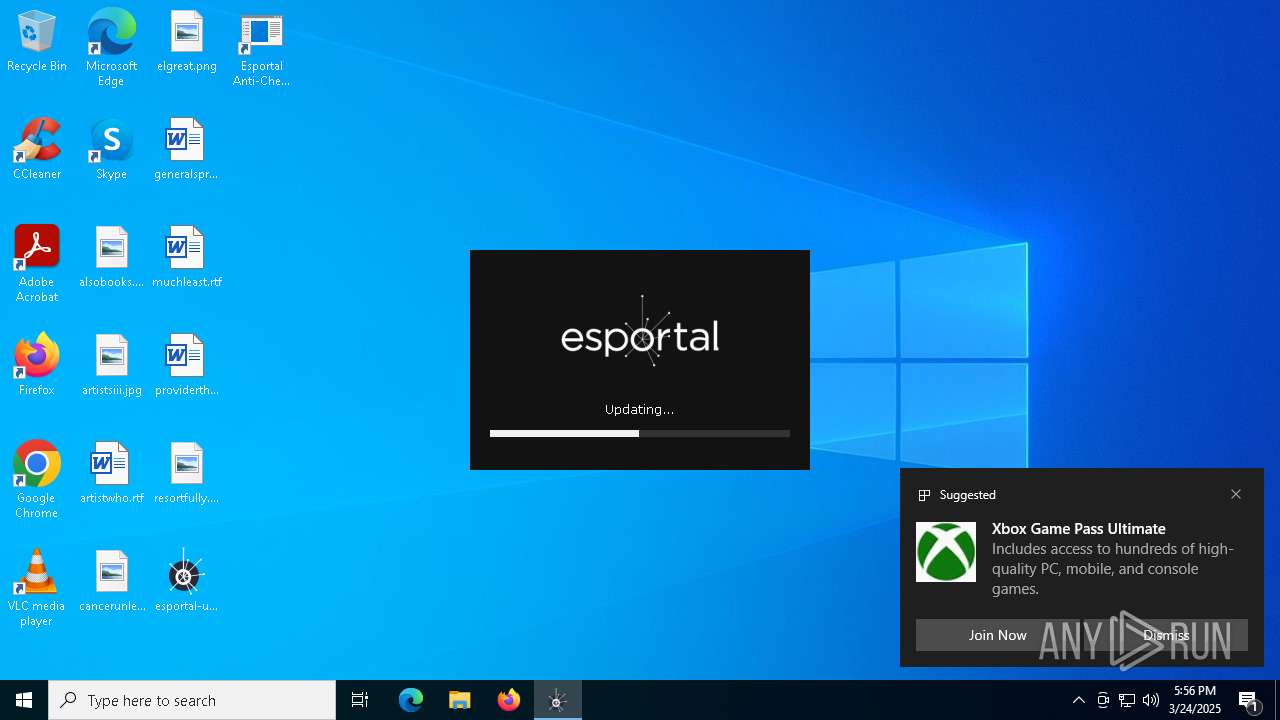Click the Updating... status text

[x=639, y=409]
